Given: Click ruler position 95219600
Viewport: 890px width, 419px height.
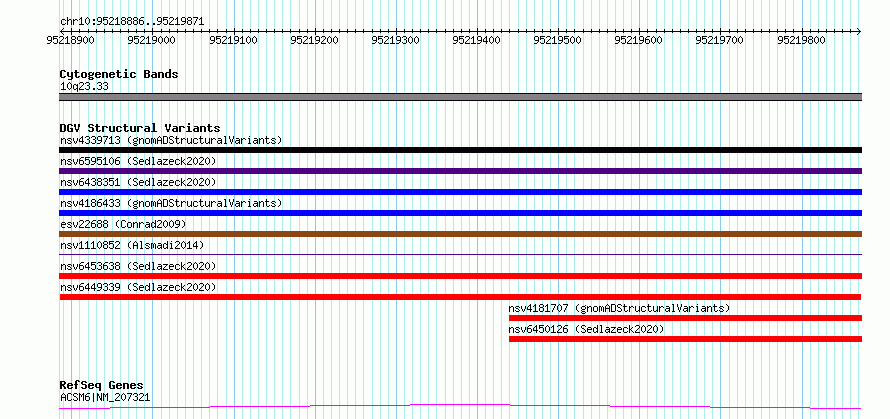Looking at the screenshot, I should (x=639, y=40).
